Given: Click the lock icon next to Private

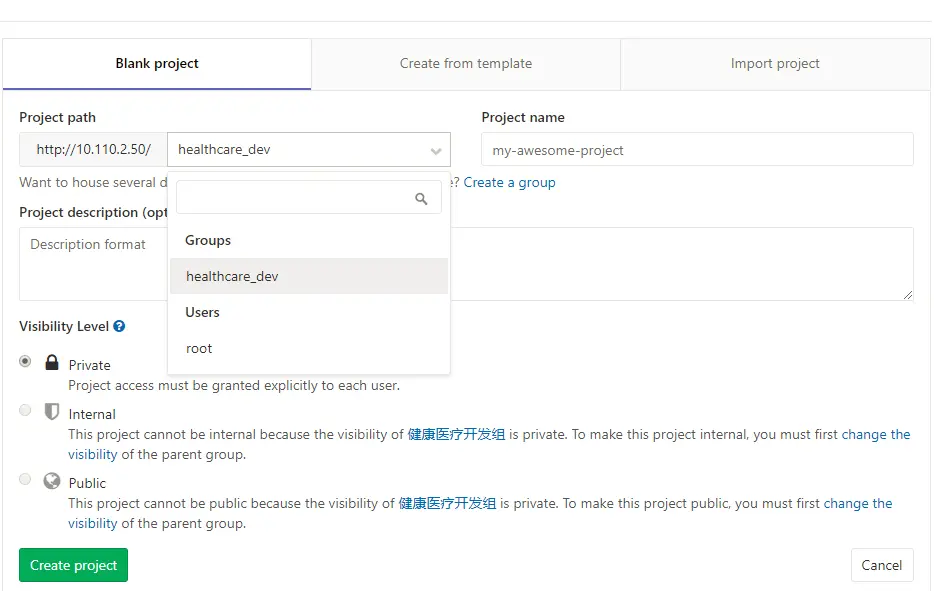Looking at the screenshot, I should [x=51, y=363].
